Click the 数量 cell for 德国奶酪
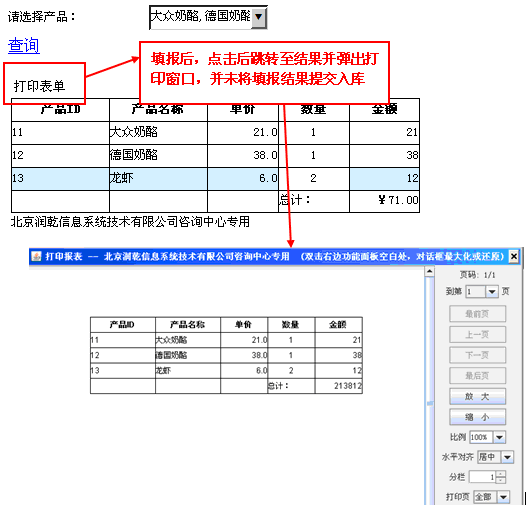 coord(314,155)
